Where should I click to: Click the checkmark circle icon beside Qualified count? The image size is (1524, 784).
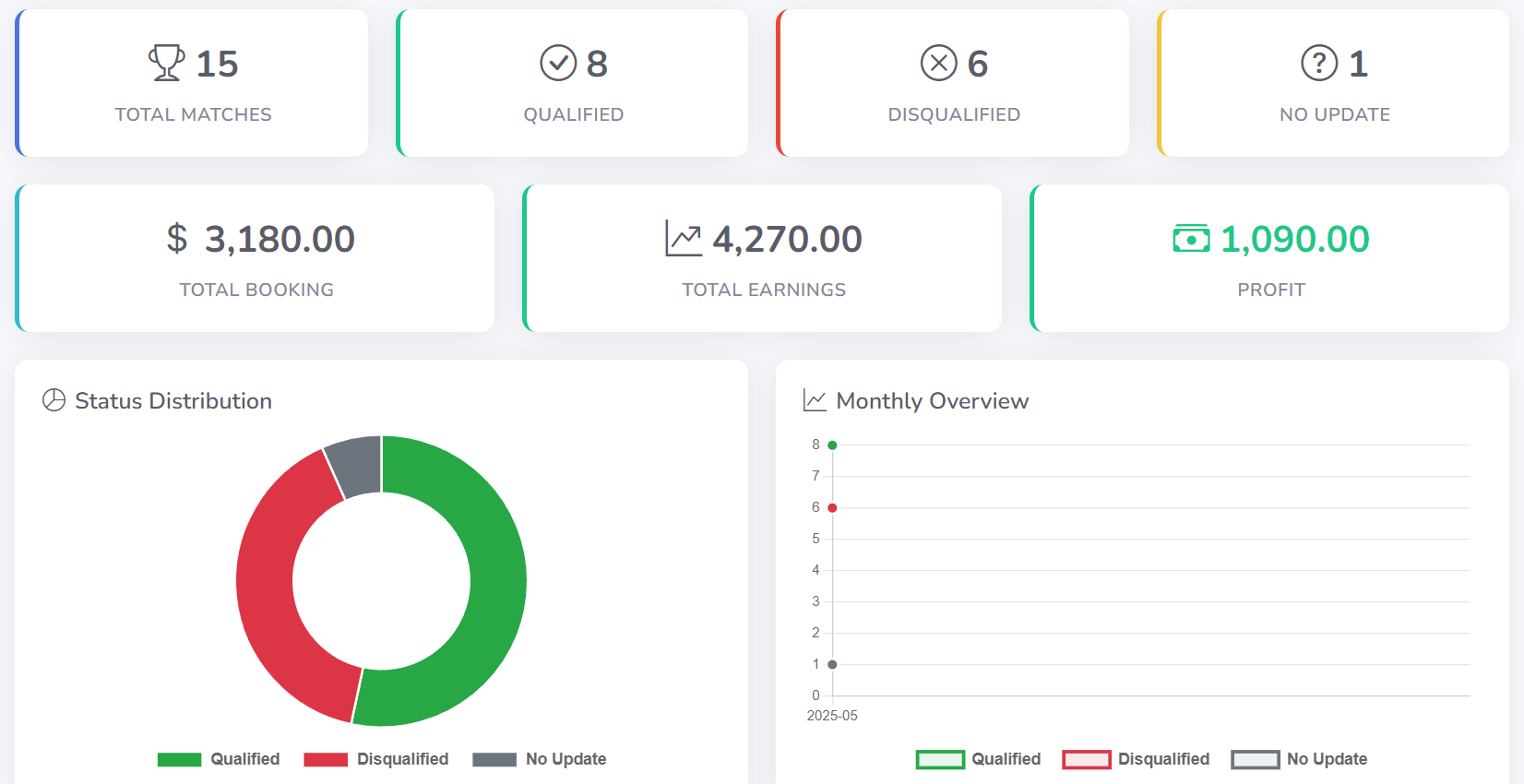coord(558,64)
